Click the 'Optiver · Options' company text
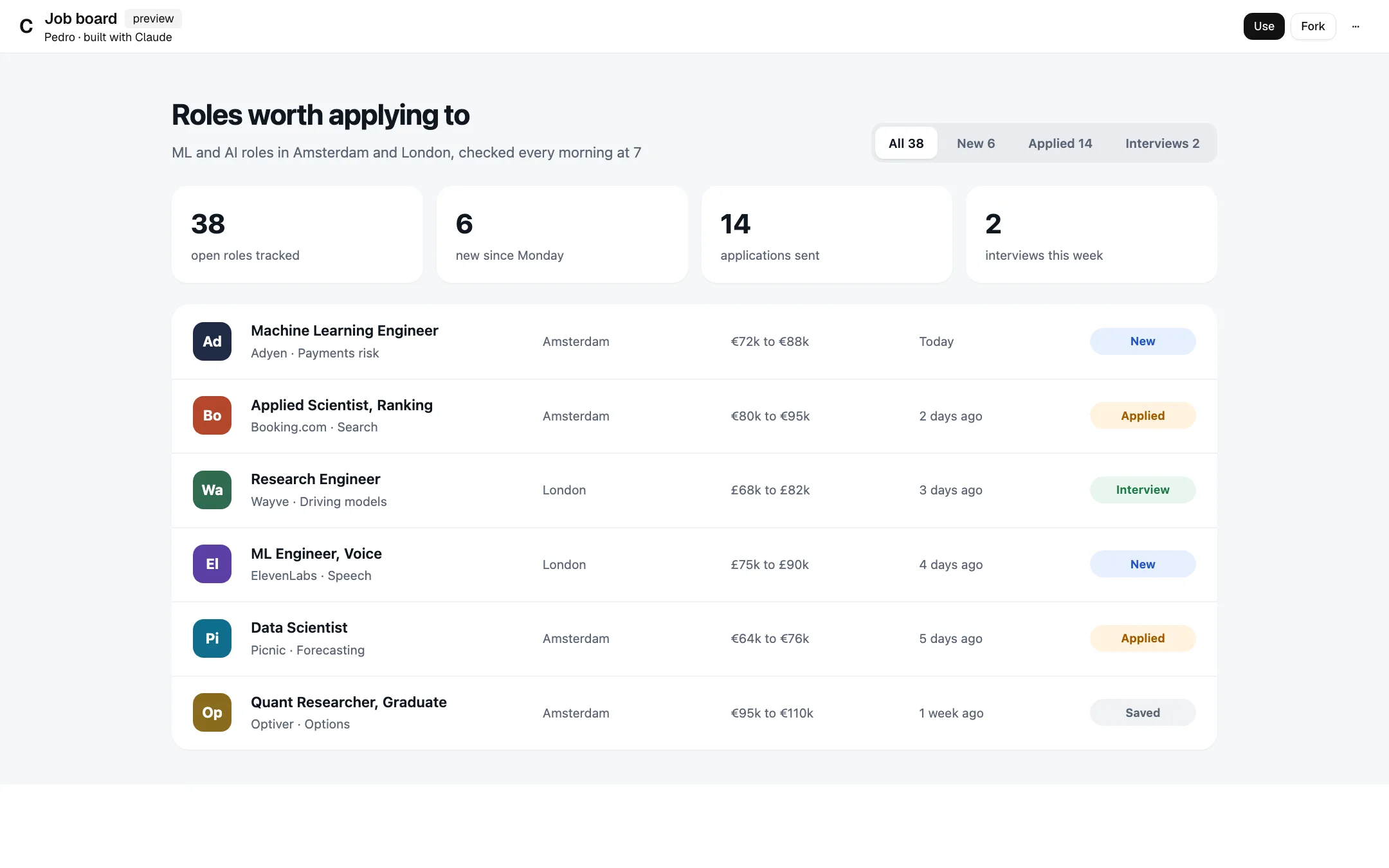This screenshot has height=868, width=1389. click(300, 724)
